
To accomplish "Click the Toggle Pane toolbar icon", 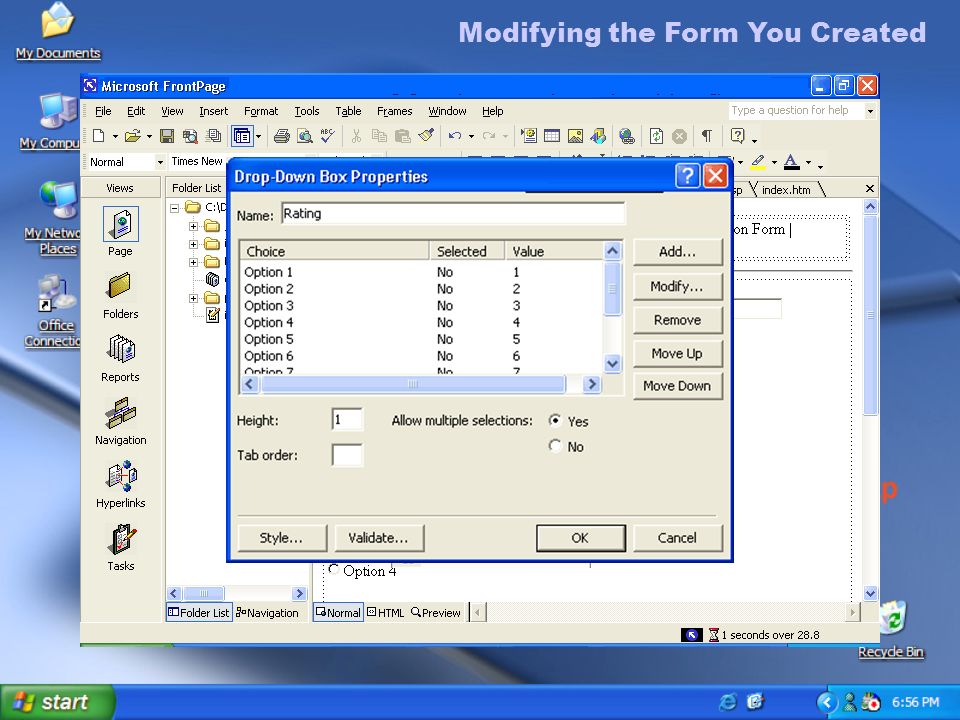I will [x=242, y=136].
